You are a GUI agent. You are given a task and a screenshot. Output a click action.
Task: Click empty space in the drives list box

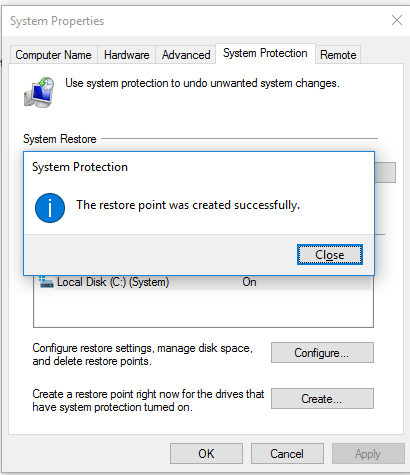click(203, 308)
